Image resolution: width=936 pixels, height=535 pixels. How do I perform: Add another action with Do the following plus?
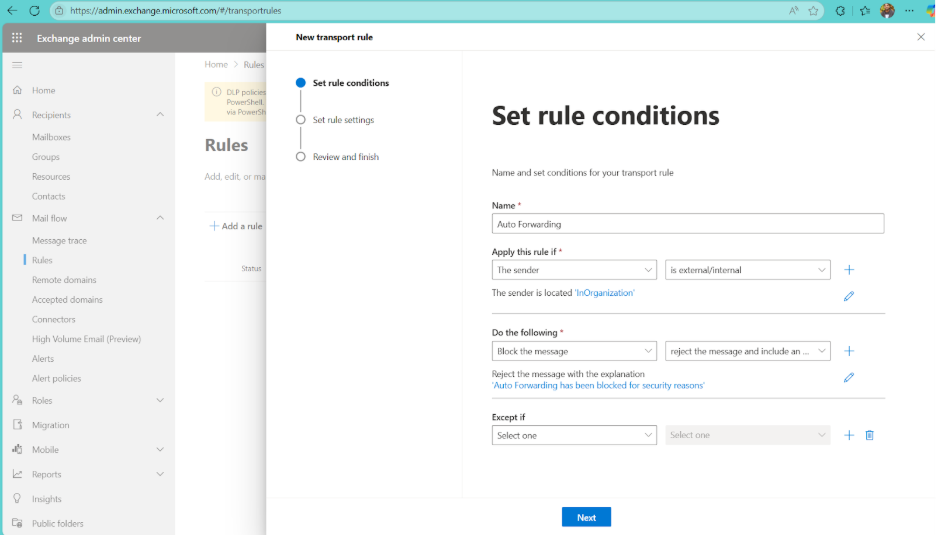tap(849, 351)
